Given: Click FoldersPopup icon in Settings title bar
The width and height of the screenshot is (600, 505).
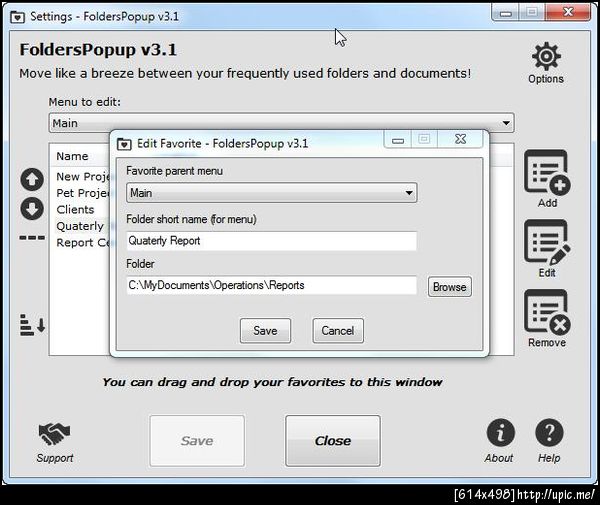Looking at the screenshot, I should pos(17,17).
